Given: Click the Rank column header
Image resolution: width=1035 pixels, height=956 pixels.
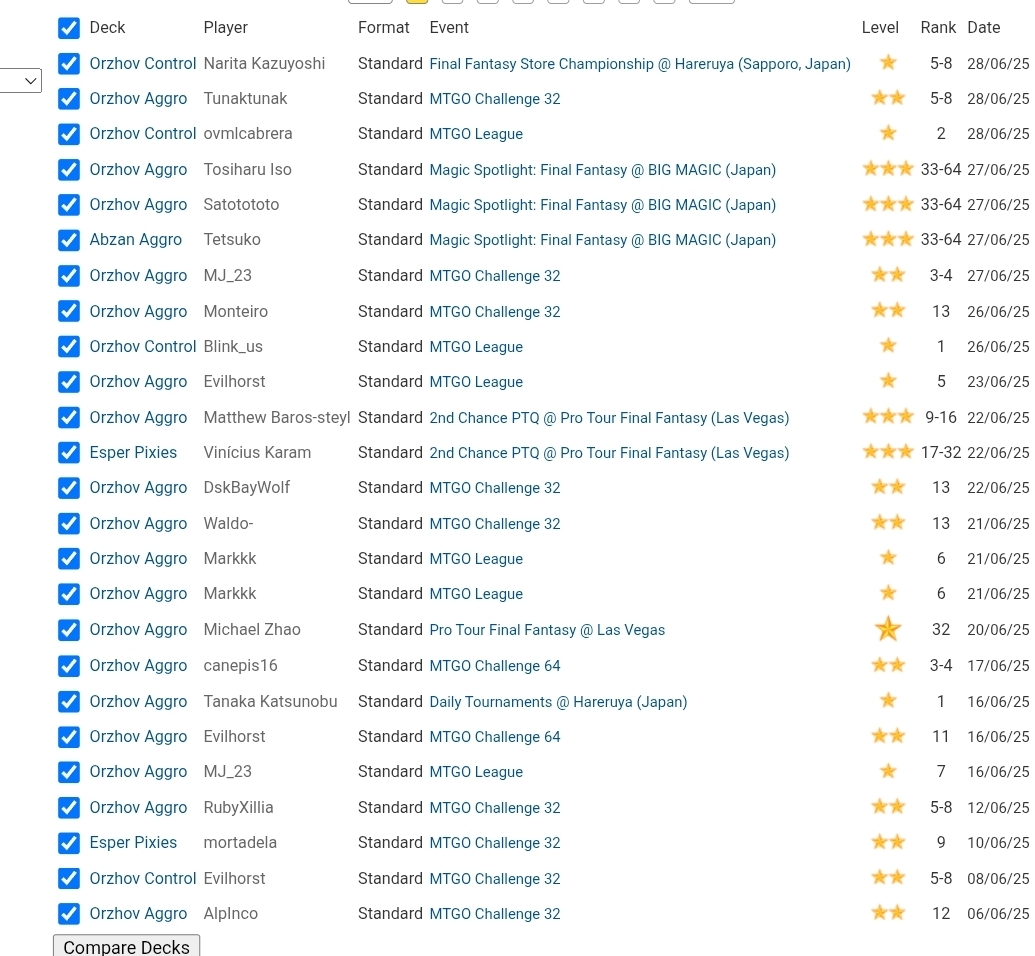Looking at the screenshot, I should [x=938, y=28].
